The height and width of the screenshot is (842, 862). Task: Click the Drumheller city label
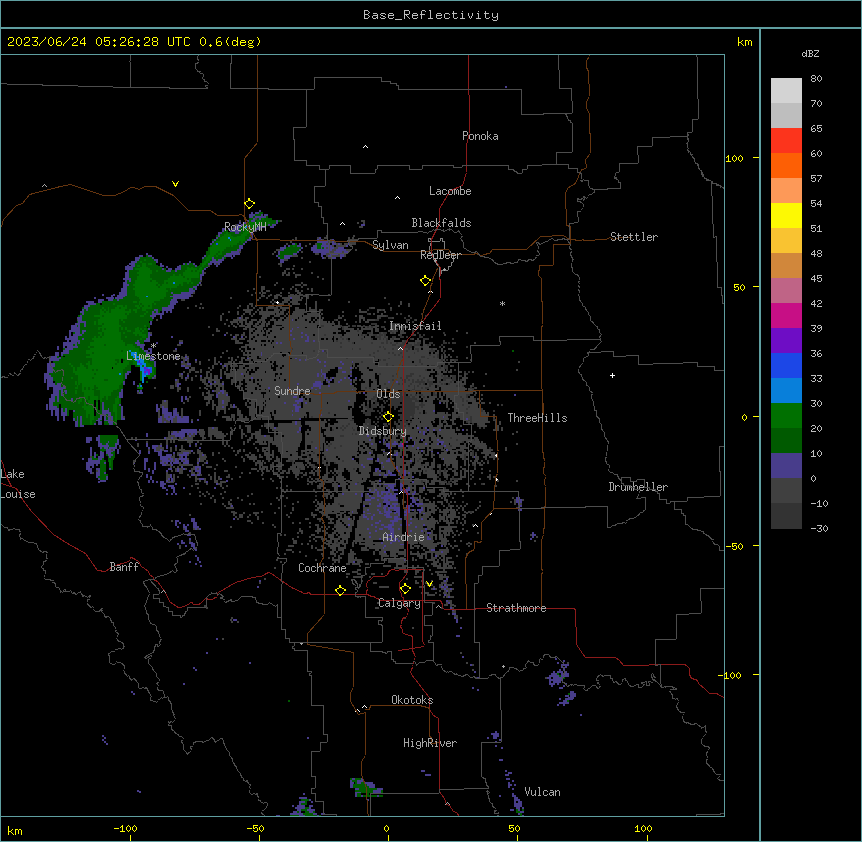(638, 487)
